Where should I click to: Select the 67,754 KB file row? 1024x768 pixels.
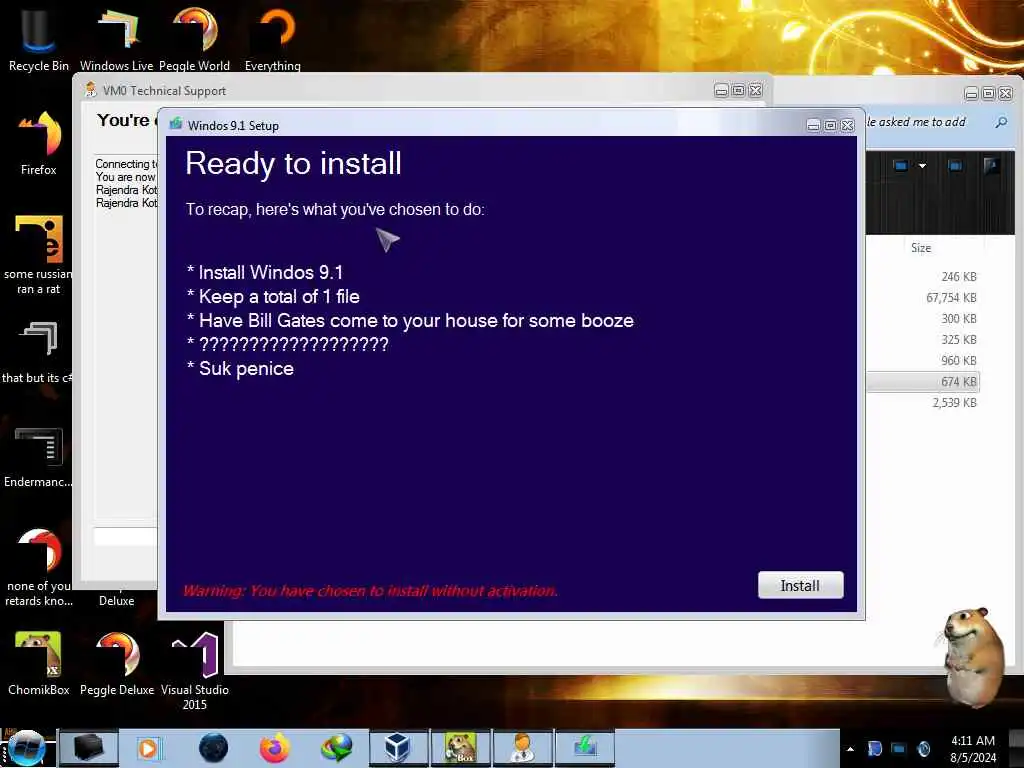point(923,298)
